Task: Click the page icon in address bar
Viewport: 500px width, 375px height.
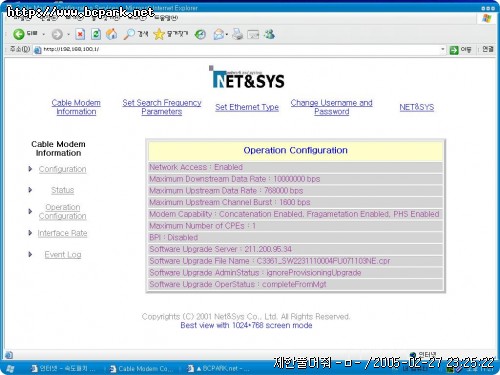Action: [x=38, y=50]
